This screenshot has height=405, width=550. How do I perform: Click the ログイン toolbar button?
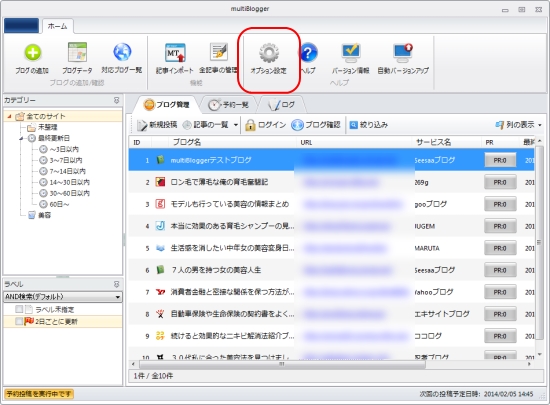[x=266, y=125]
